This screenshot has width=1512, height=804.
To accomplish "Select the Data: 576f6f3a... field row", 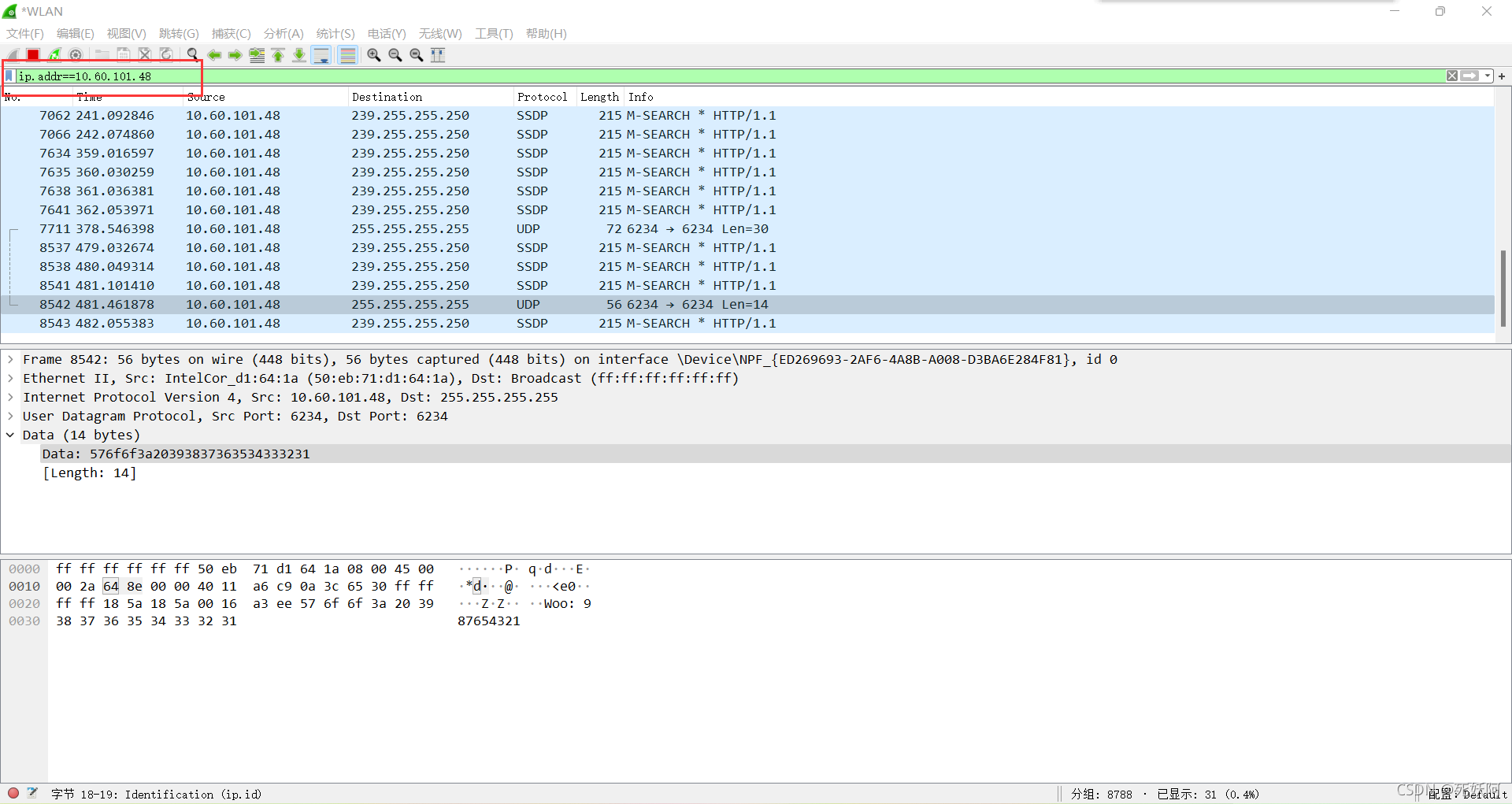I will coord(776,454).
